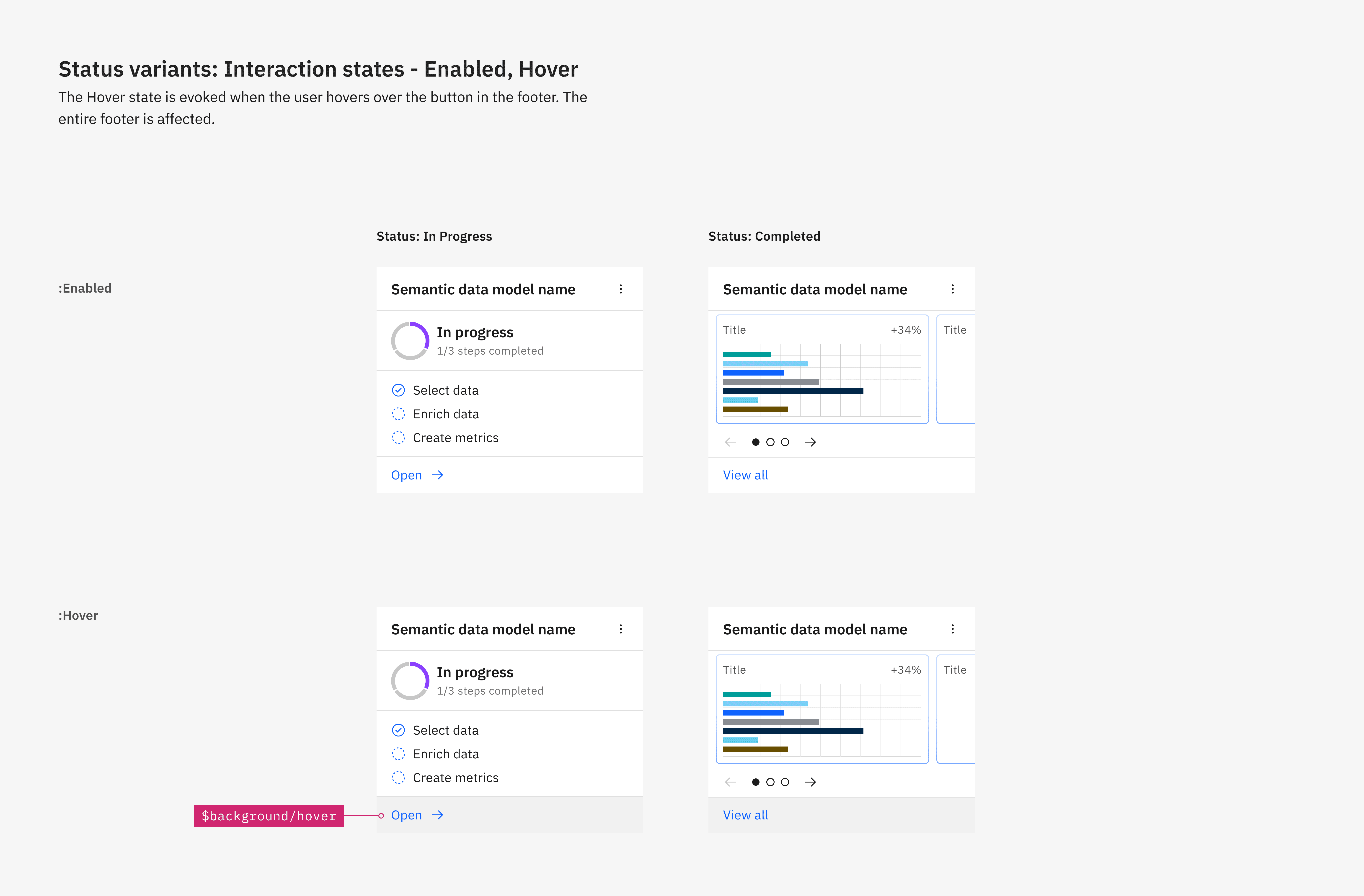Click '1/3 steps completed' in Enabled card
This screenshot has width=1364, height=896.
tap(490, 351)
